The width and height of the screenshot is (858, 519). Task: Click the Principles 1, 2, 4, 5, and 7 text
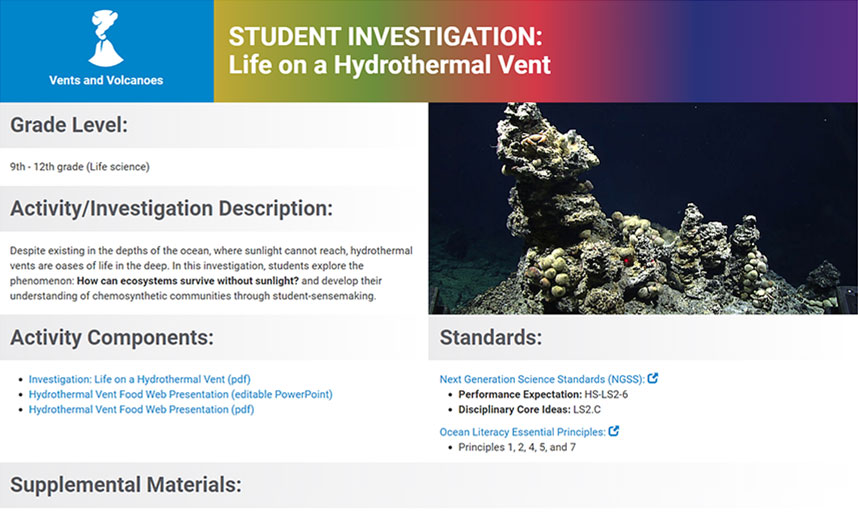(517, 447)
